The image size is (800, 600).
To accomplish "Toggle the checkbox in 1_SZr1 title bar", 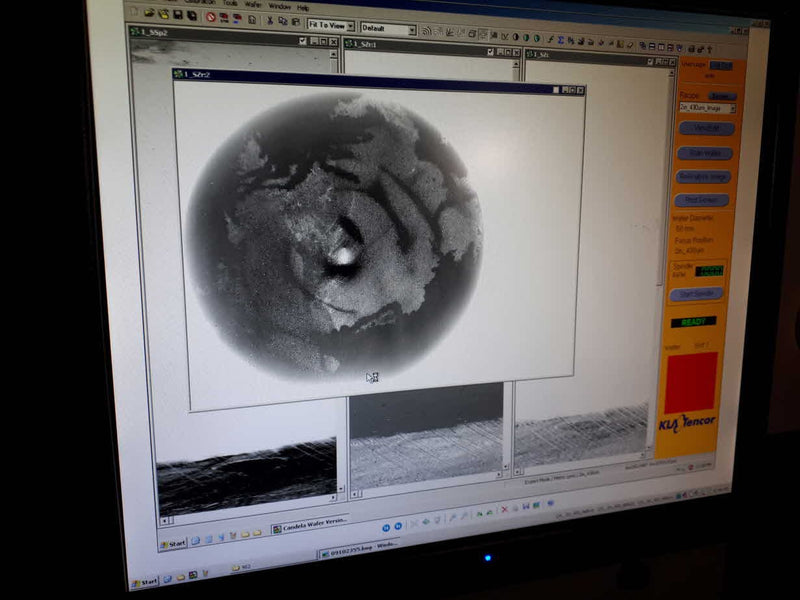I will [x=491, y=52].
